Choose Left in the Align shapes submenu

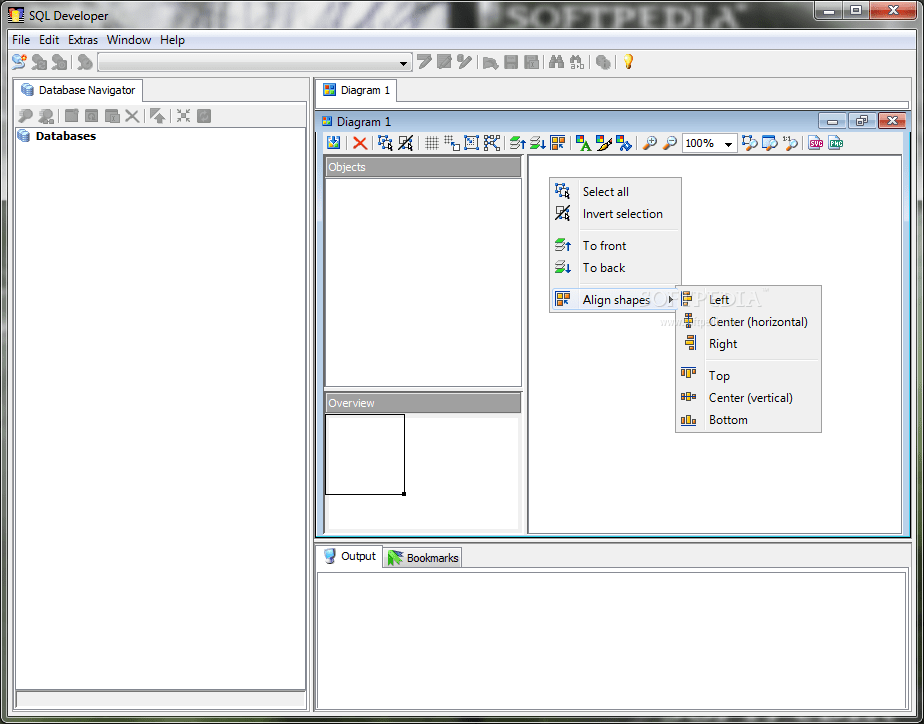[748, 299]
